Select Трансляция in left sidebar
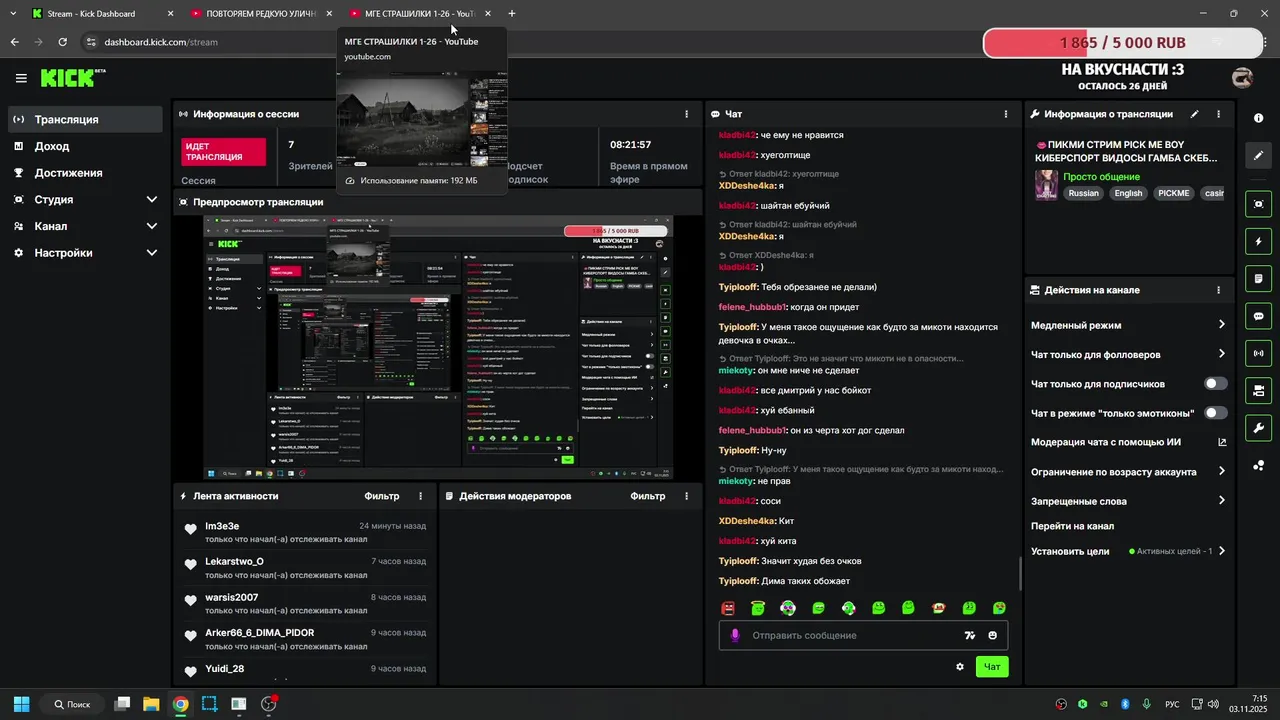The width and height of the screenshot is (1280, 720). [86, 119]
